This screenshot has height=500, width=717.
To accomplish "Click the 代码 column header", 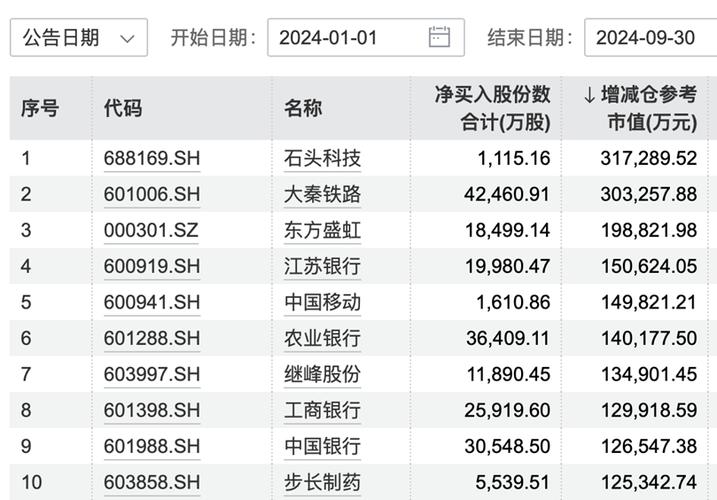I will tap(123, 108).
